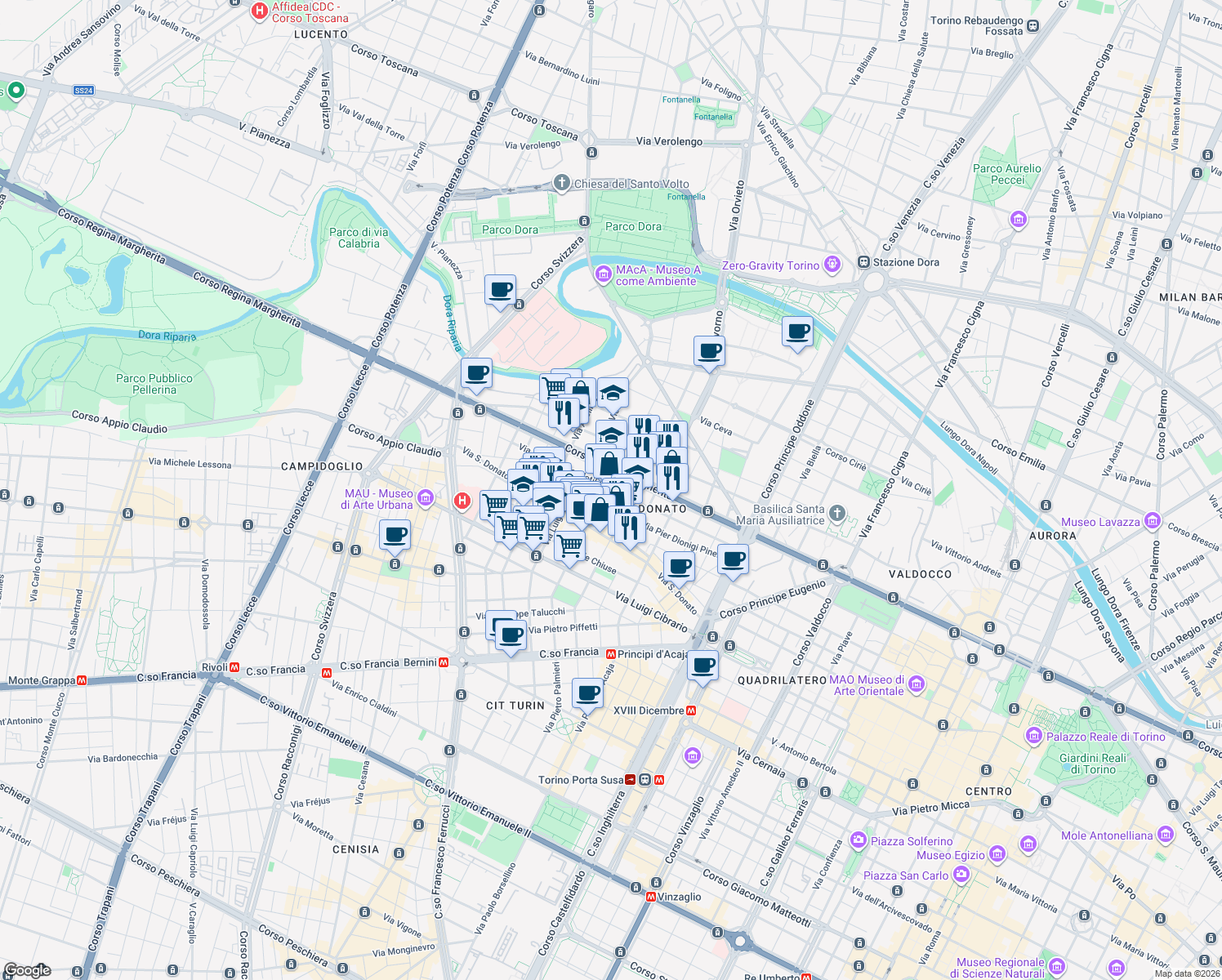1222x980 pixels.
Task: Click the MAO Museo di Arte Orientale label
Action: pos(865,686)
